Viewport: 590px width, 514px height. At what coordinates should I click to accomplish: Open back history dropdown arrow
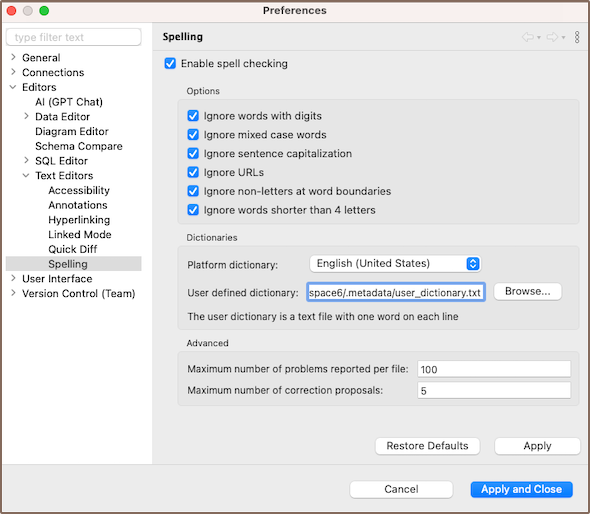click(539, 37)
